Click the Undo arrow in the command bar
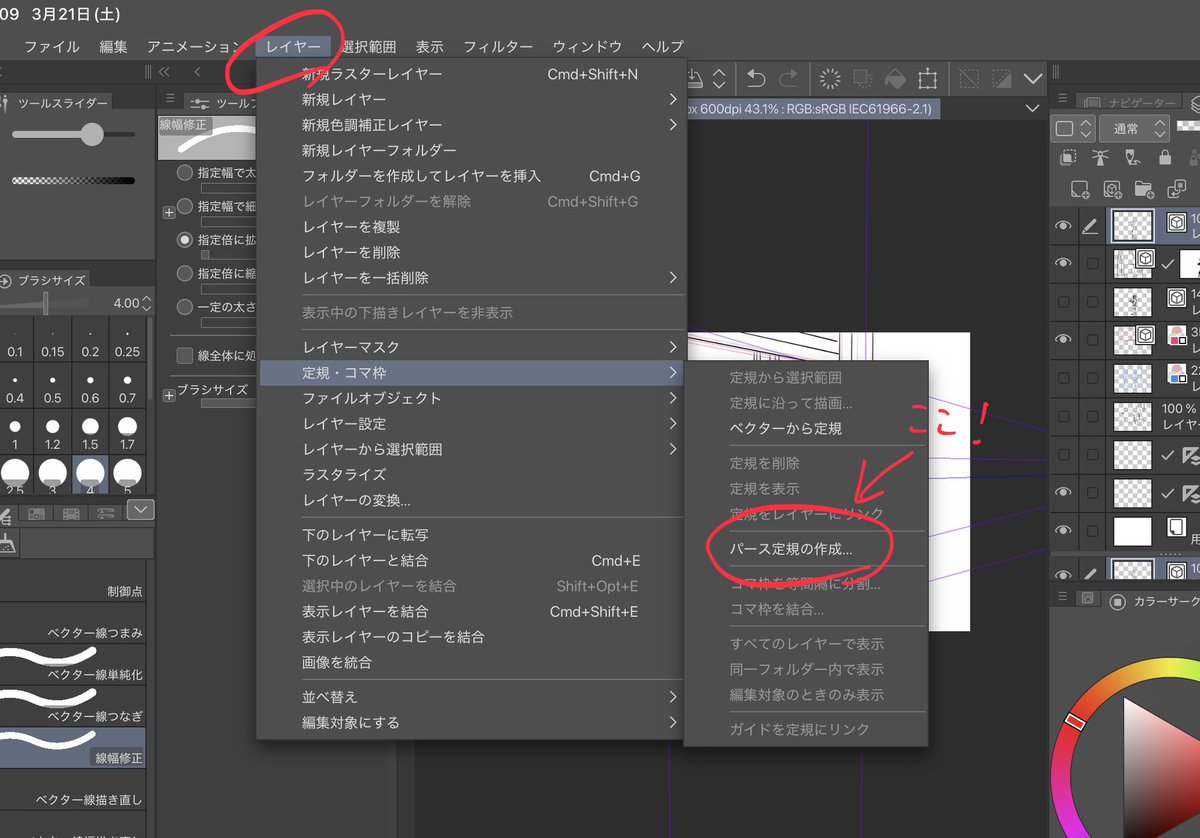 (757, 78)
